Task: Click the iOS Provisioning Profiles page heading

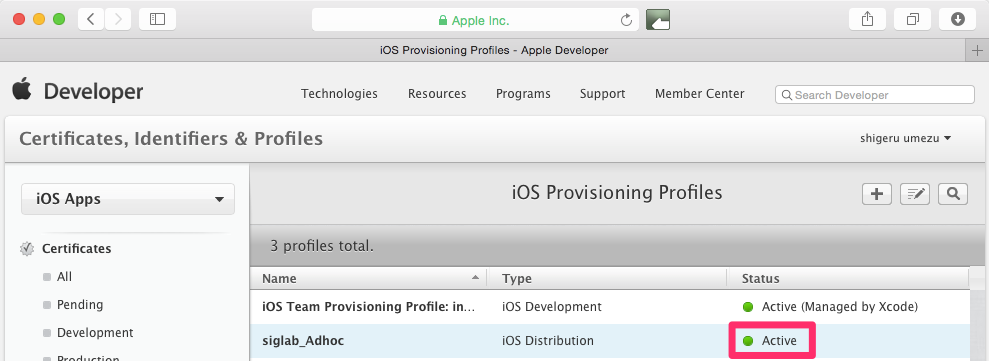Action: tap(617, 192)
